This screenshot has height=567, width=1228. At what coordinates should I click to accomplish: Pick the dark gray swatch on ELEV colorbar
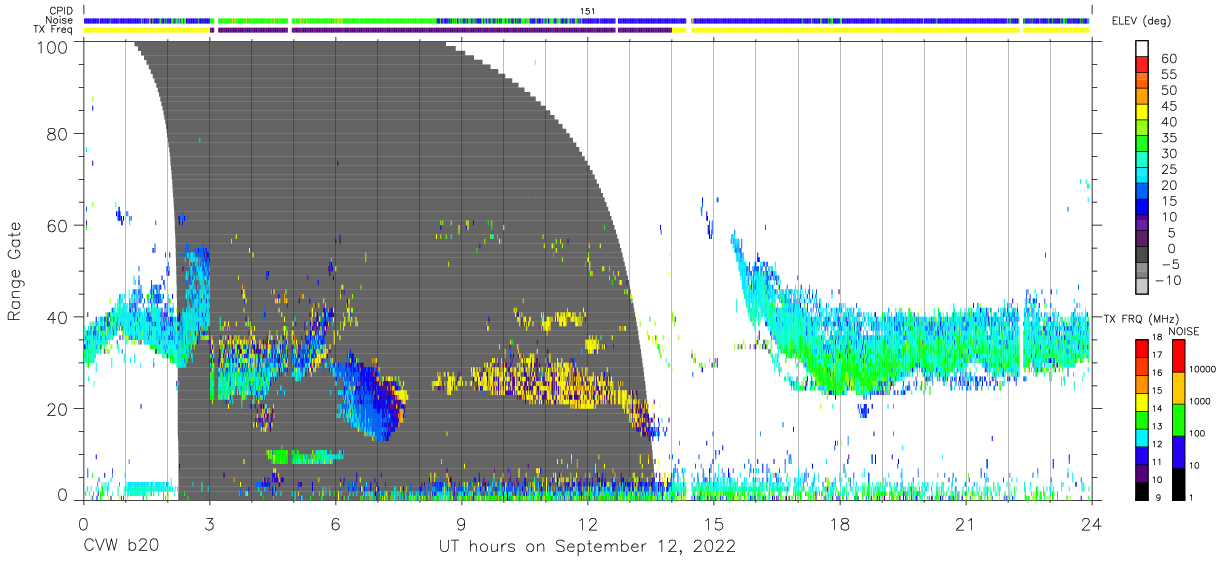click(x=1142, y=254)
